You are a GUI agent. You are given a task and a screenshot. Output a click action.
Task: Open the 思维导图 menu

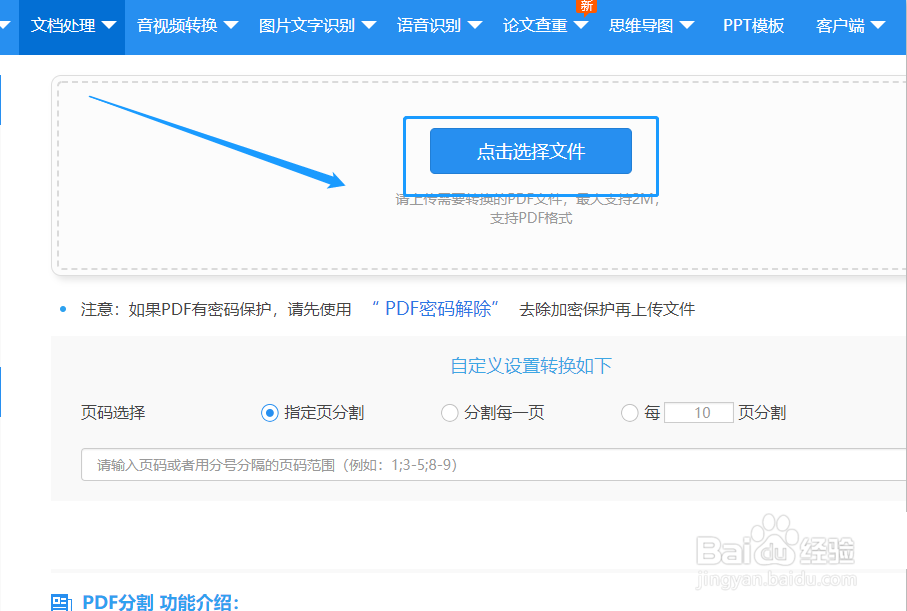[641, 27]
